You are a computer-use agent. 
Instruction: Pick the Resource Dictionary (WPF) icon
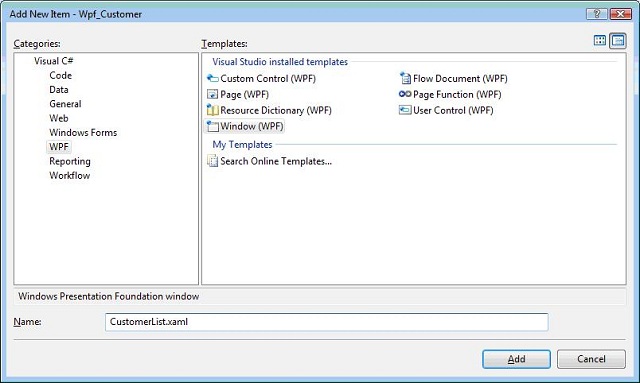pos(213,110)
